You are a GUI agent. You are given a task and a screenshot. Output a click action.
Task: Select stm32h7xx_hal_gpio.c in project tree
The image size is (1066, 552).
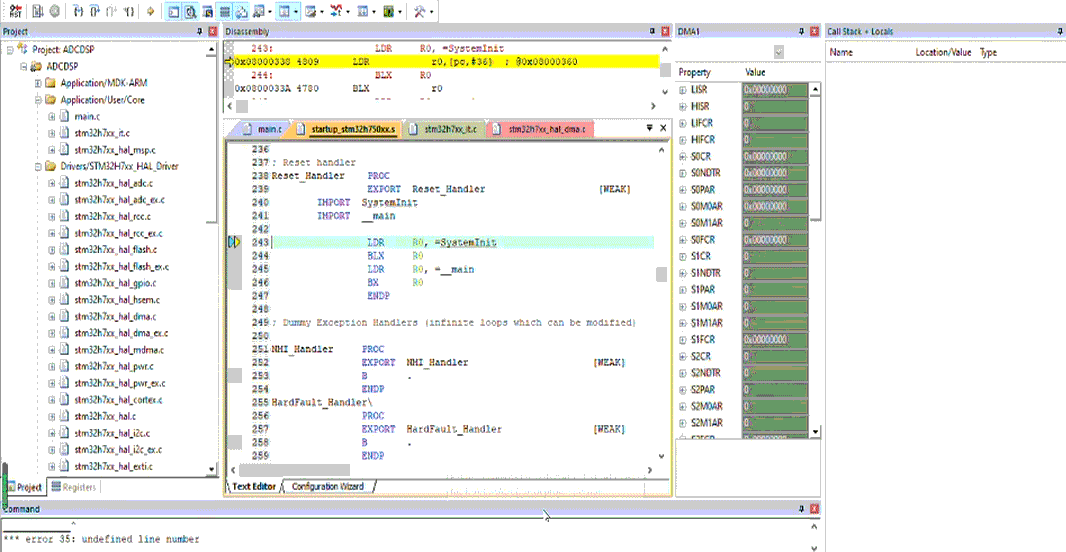115,283
